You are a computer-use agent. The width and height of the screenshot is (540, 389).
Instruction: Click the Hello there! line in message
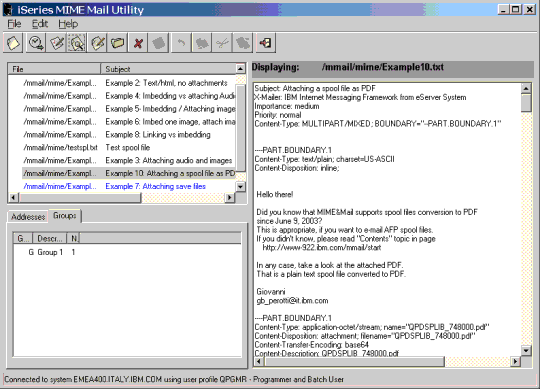(x=274, y=194)
